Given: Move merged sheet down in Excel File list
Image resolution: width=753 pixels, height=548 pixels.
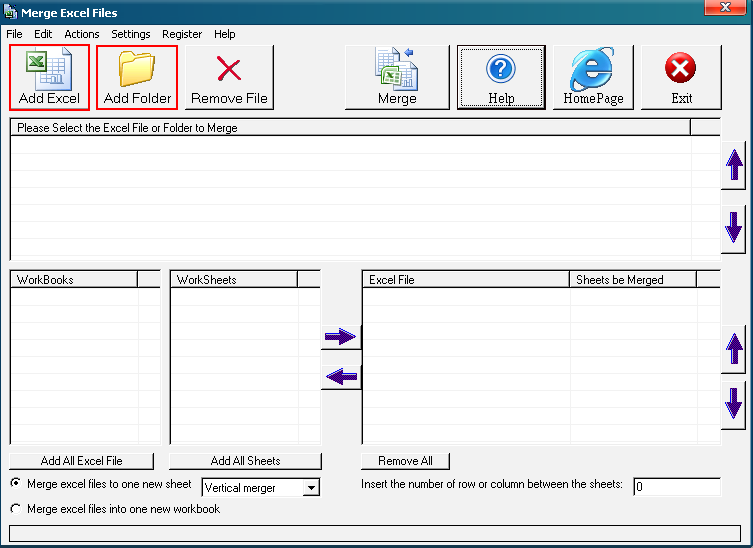Looking at the screenshot, I should tap(734, 403).
